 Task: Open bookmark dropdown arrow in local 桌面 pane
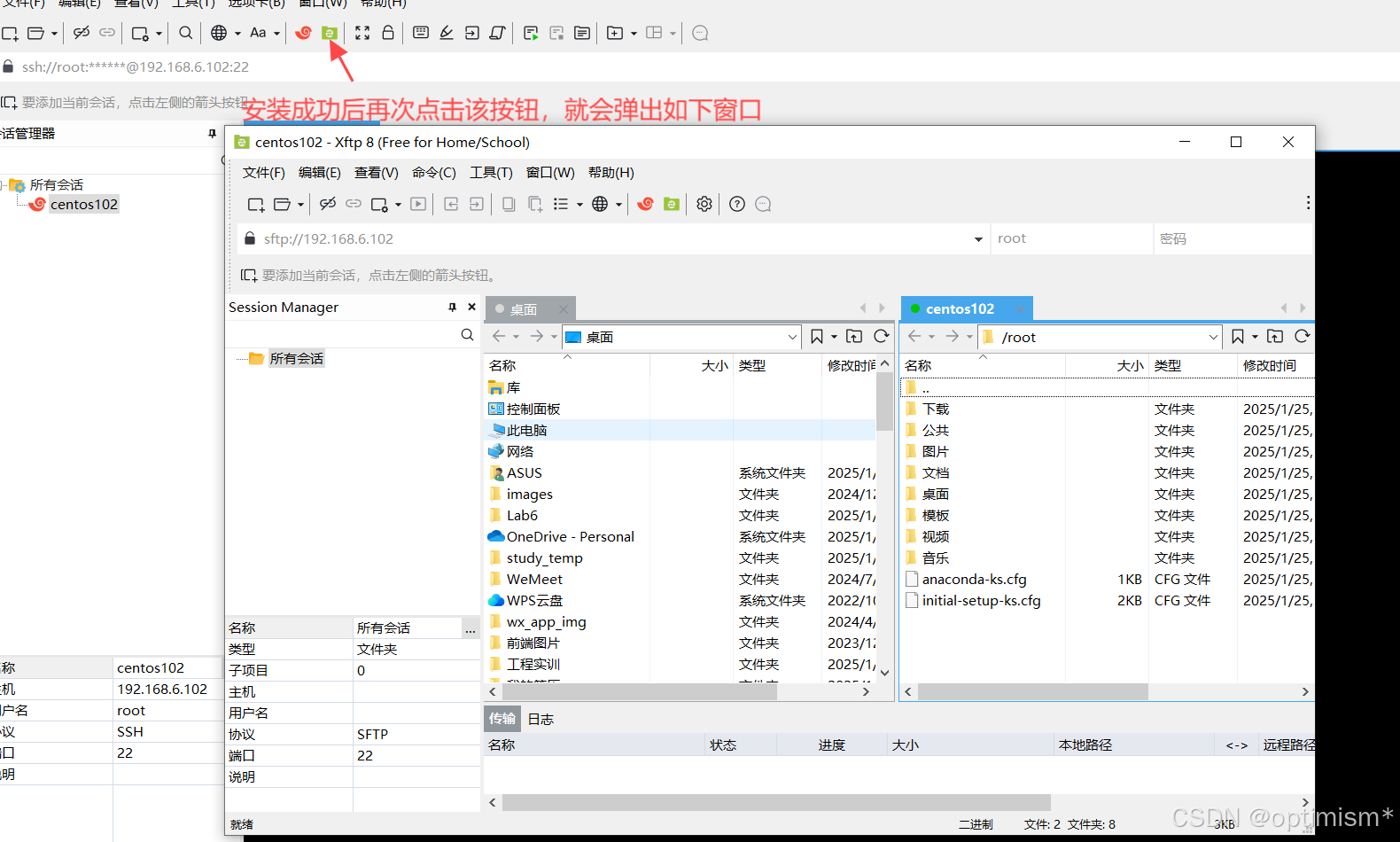click(x=834, y=337)
